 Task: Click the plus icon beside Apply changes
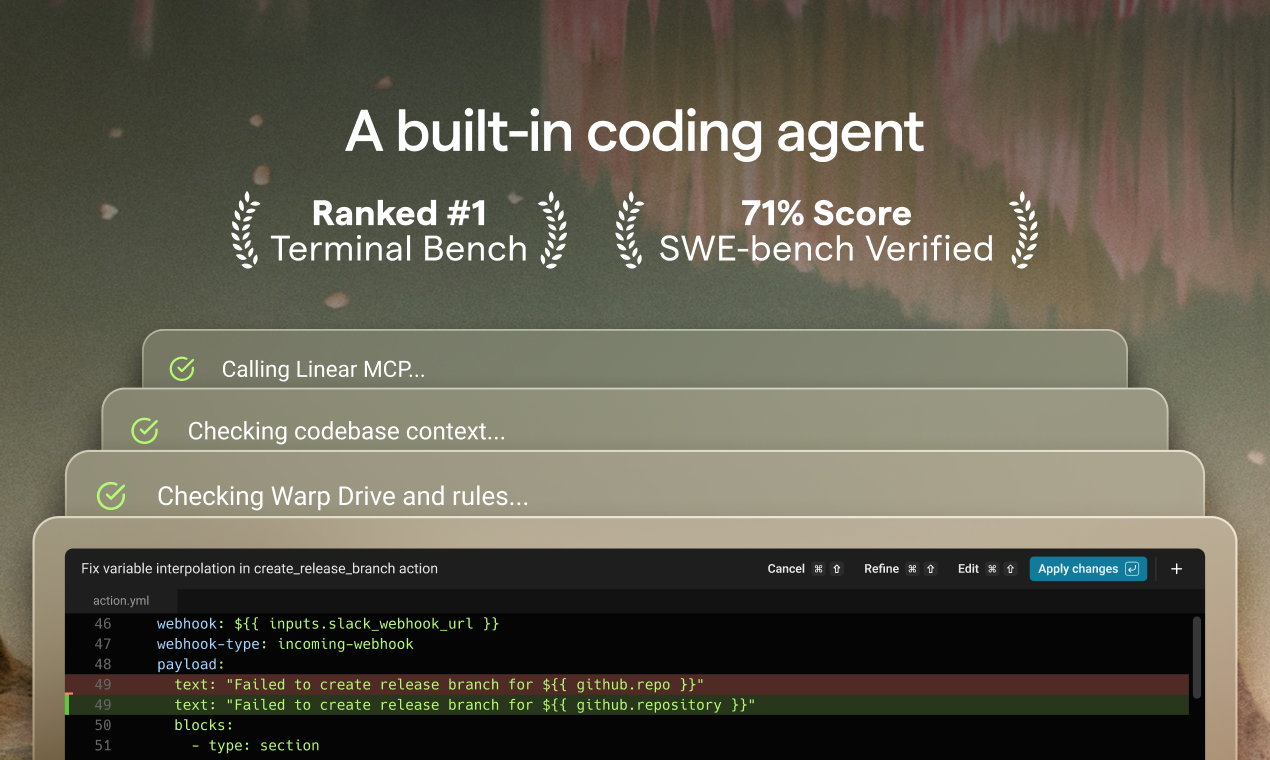click(x=1176, y=569)
